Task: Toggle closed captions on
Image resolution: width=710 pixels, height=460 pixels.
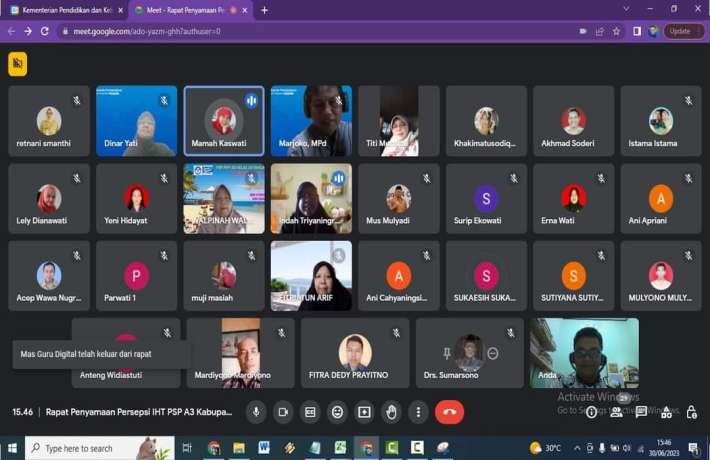Action: pyautogui.click(x=310, y=412)
